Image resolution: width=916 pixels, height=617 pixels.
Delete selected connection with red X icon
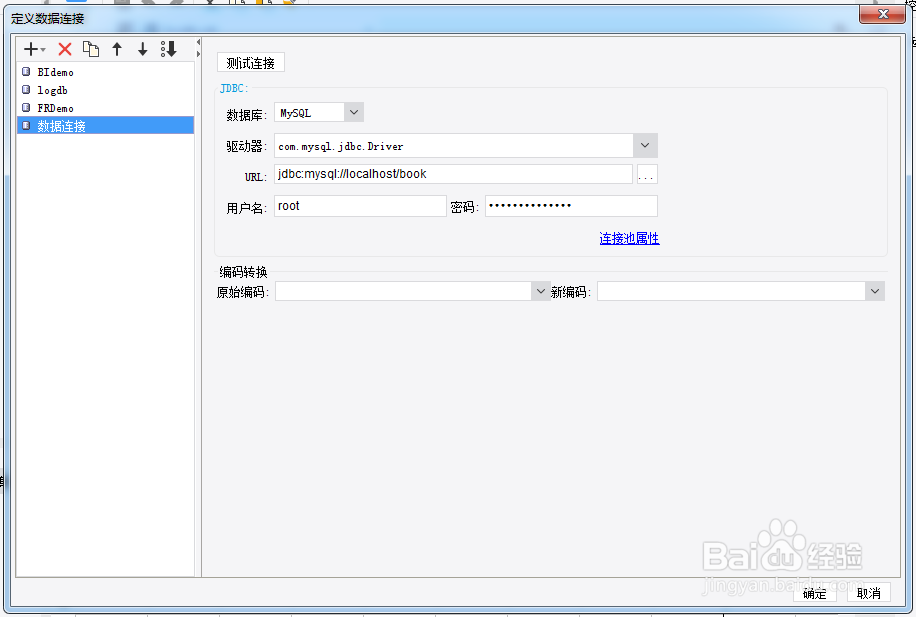pos(65,50)
